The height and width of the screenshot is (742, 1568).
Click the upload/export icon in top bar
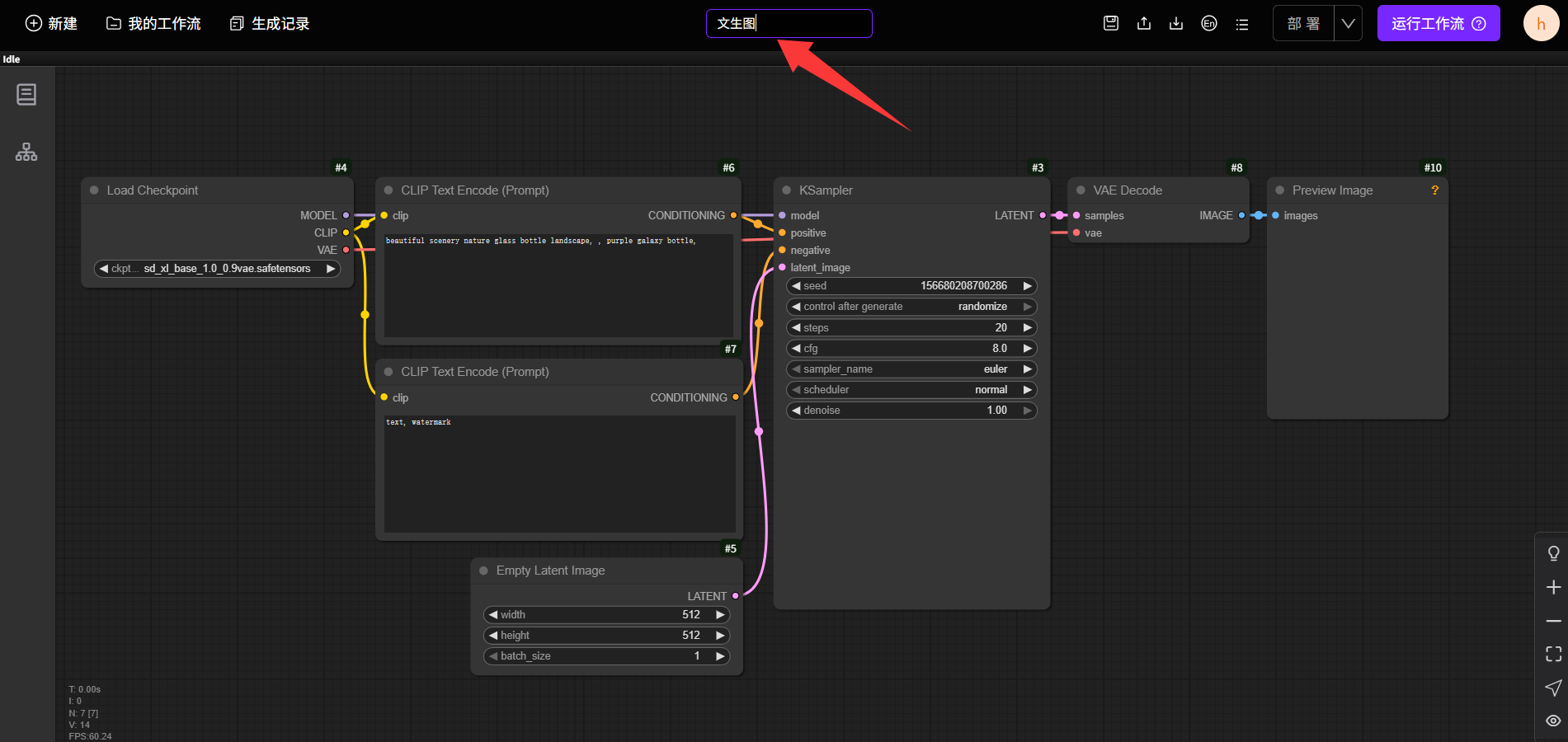[x=1144, y=23]
